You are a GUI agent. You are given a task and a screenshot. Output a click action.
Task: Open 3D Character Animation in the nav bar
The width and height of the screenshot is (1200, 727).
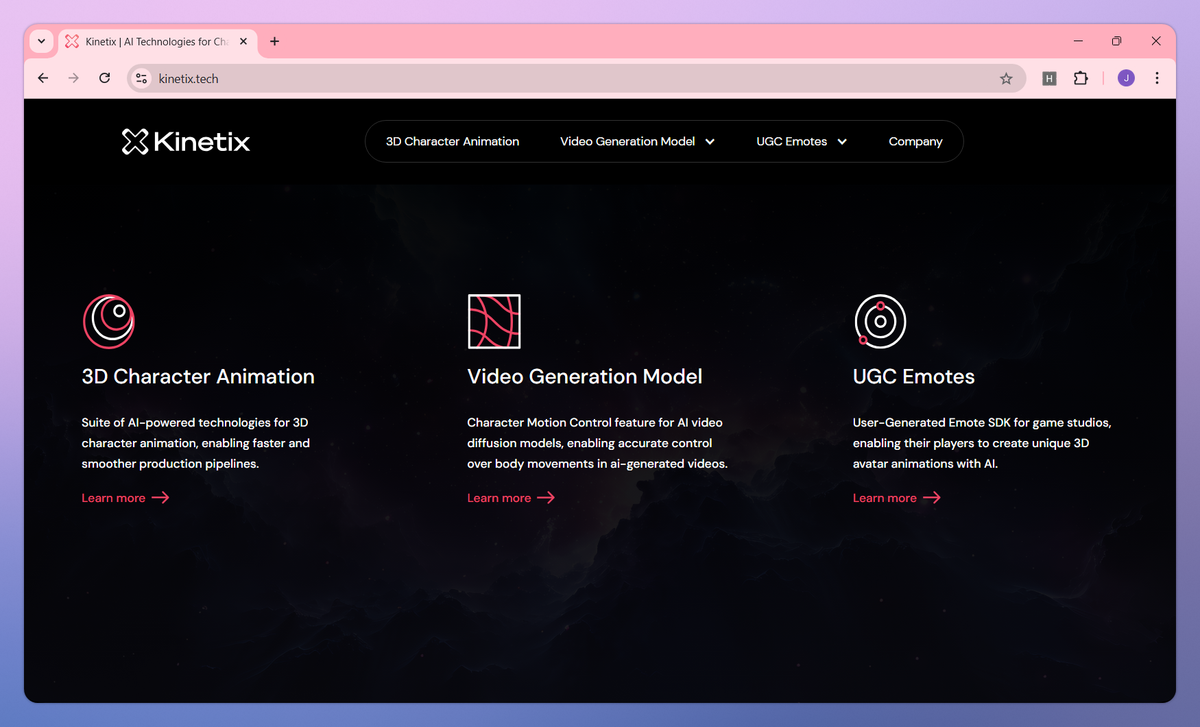click(453, 142)
